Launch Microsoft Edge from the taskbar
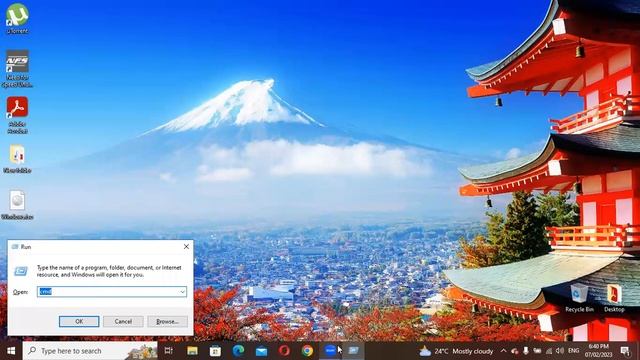 click(238, 351)
